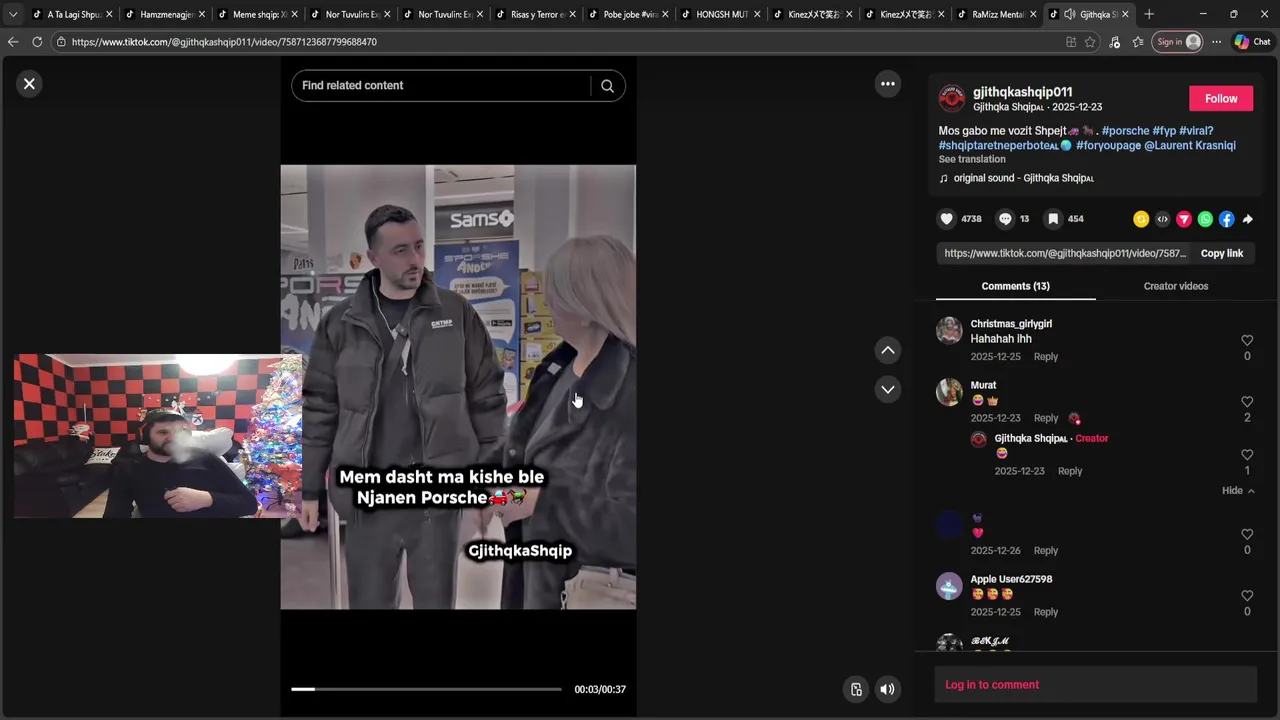This screenshot has width=1280, height=720.
Task: Click the search magnifier icon in Find related content
Action: point(607,86)
